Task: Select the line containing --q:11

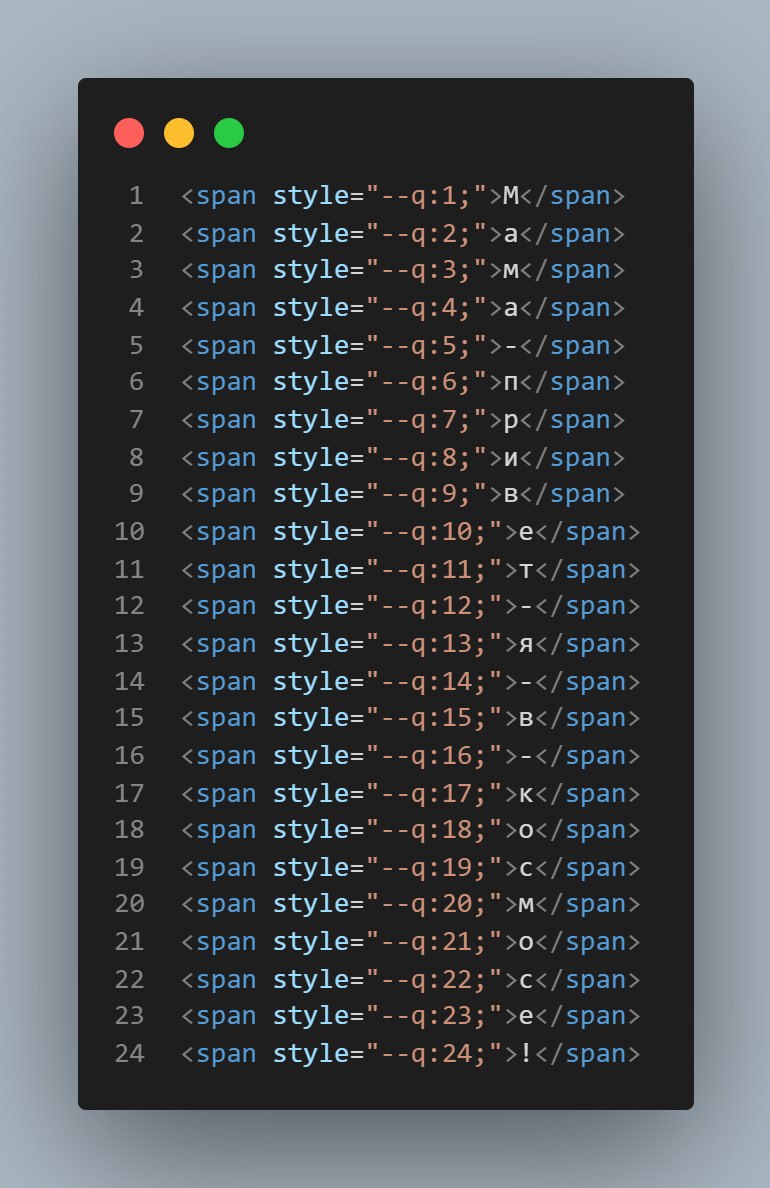Action: click(410, 570)
